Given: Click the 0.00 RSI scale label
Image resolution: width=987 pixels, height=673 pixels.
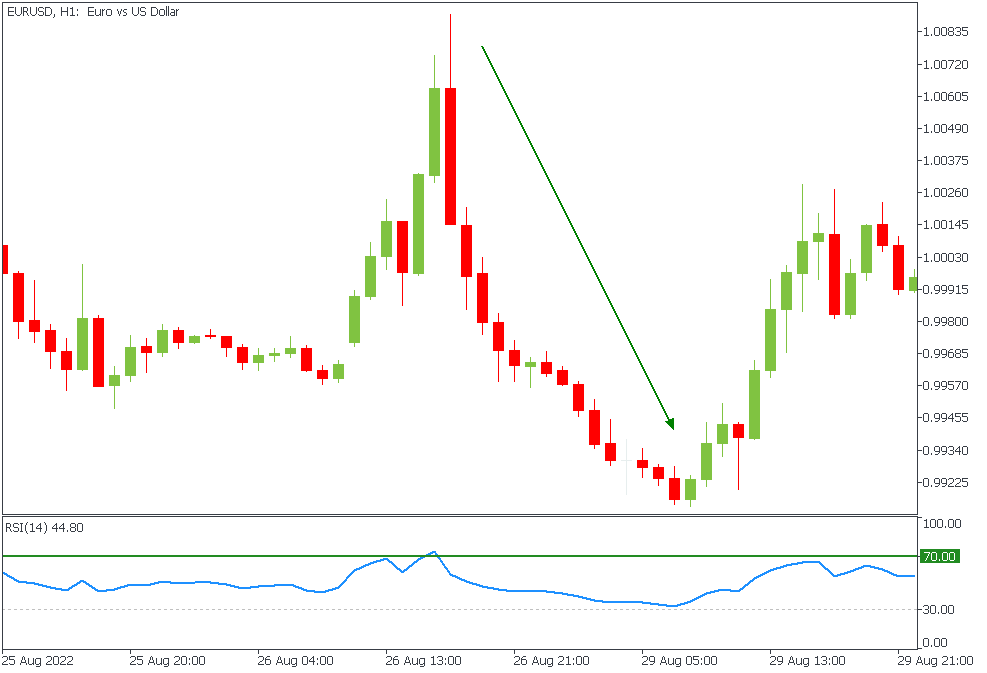Looking at the screenshot, I should point(935,643).
